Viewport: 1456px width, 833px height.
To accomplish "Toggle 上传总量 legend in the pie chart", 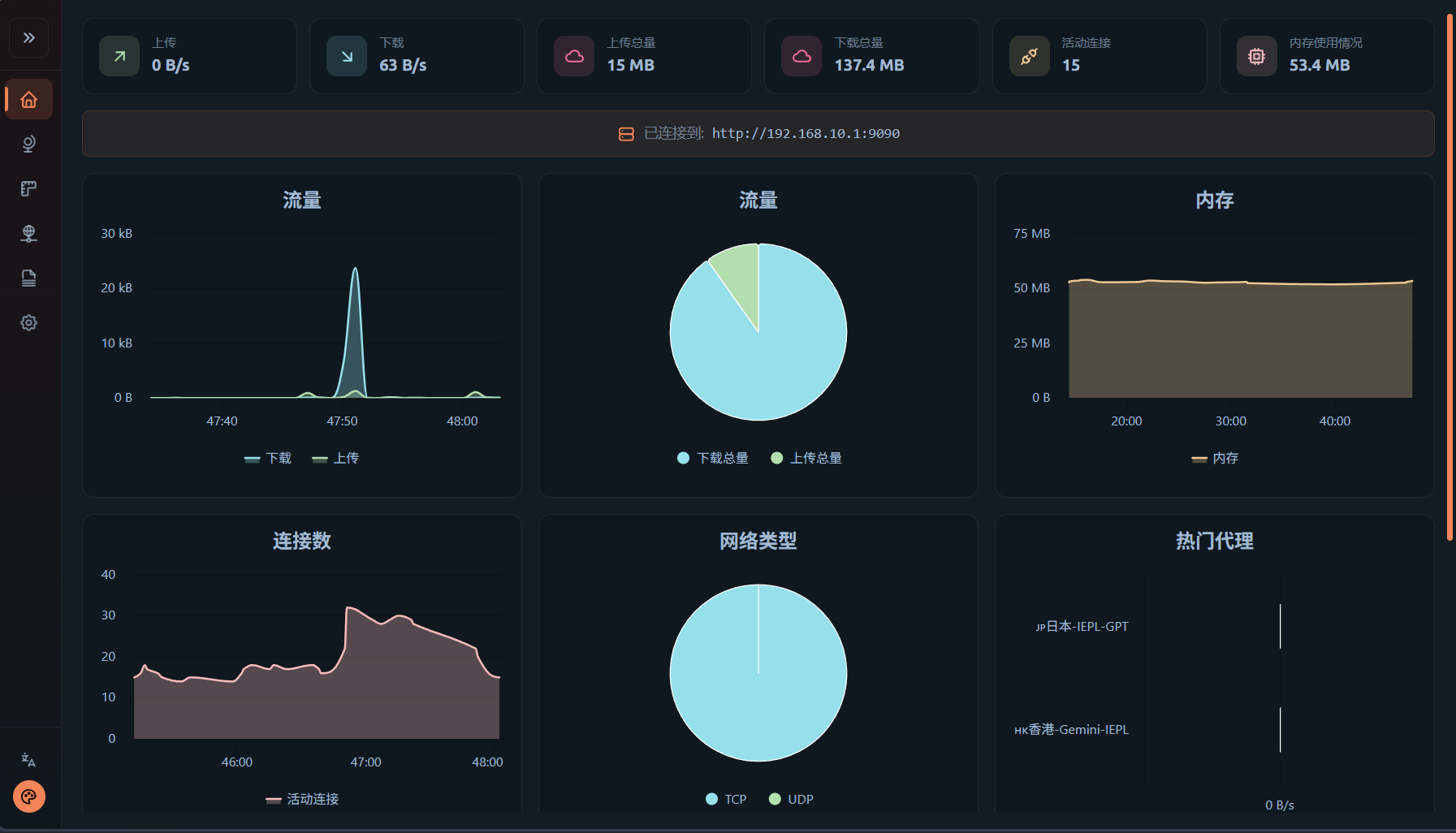I will (806, 459).
